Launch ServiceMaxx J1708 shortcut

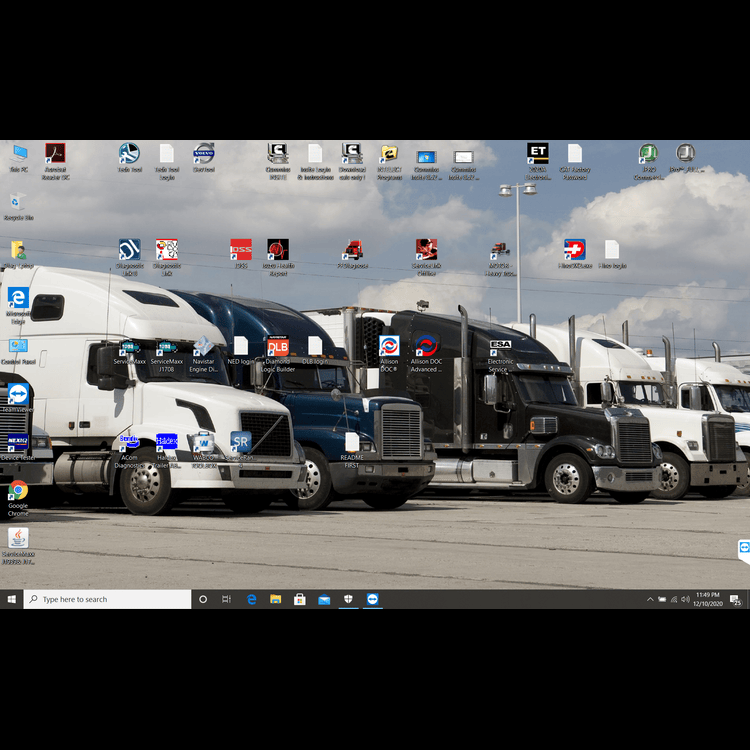click(x=167, y=355)
